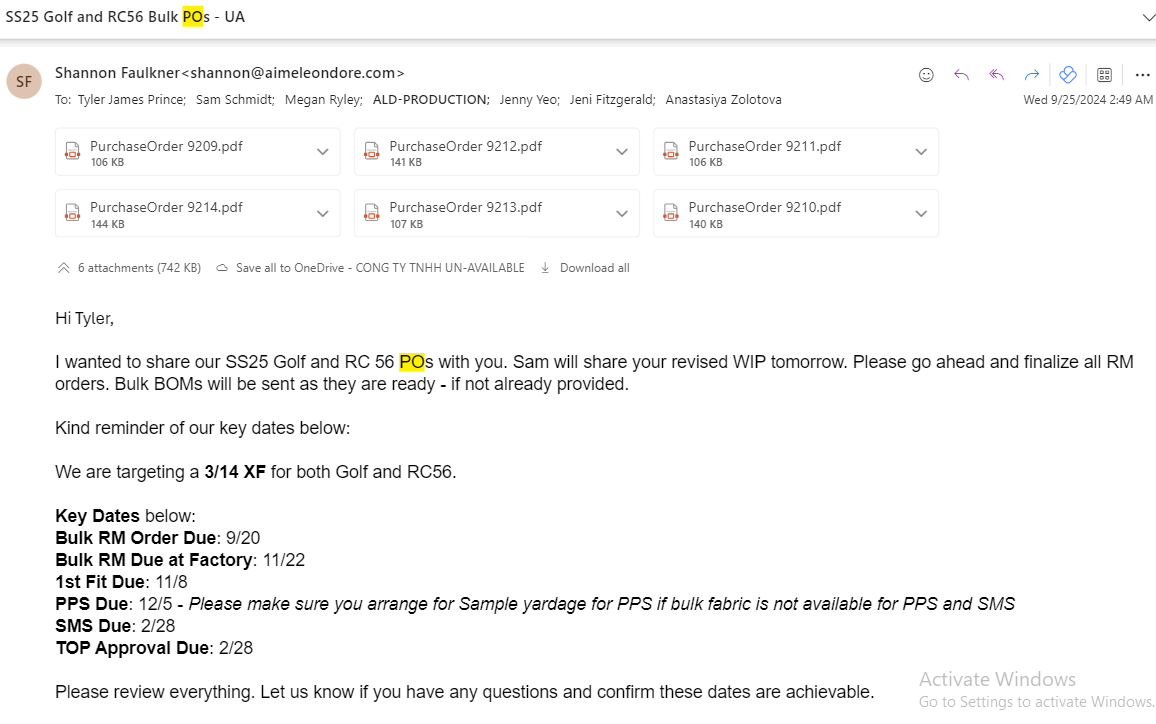Click the emoji reaction smiley icon
Viewport: 1156px width, 724px height.
coord(926,74)
